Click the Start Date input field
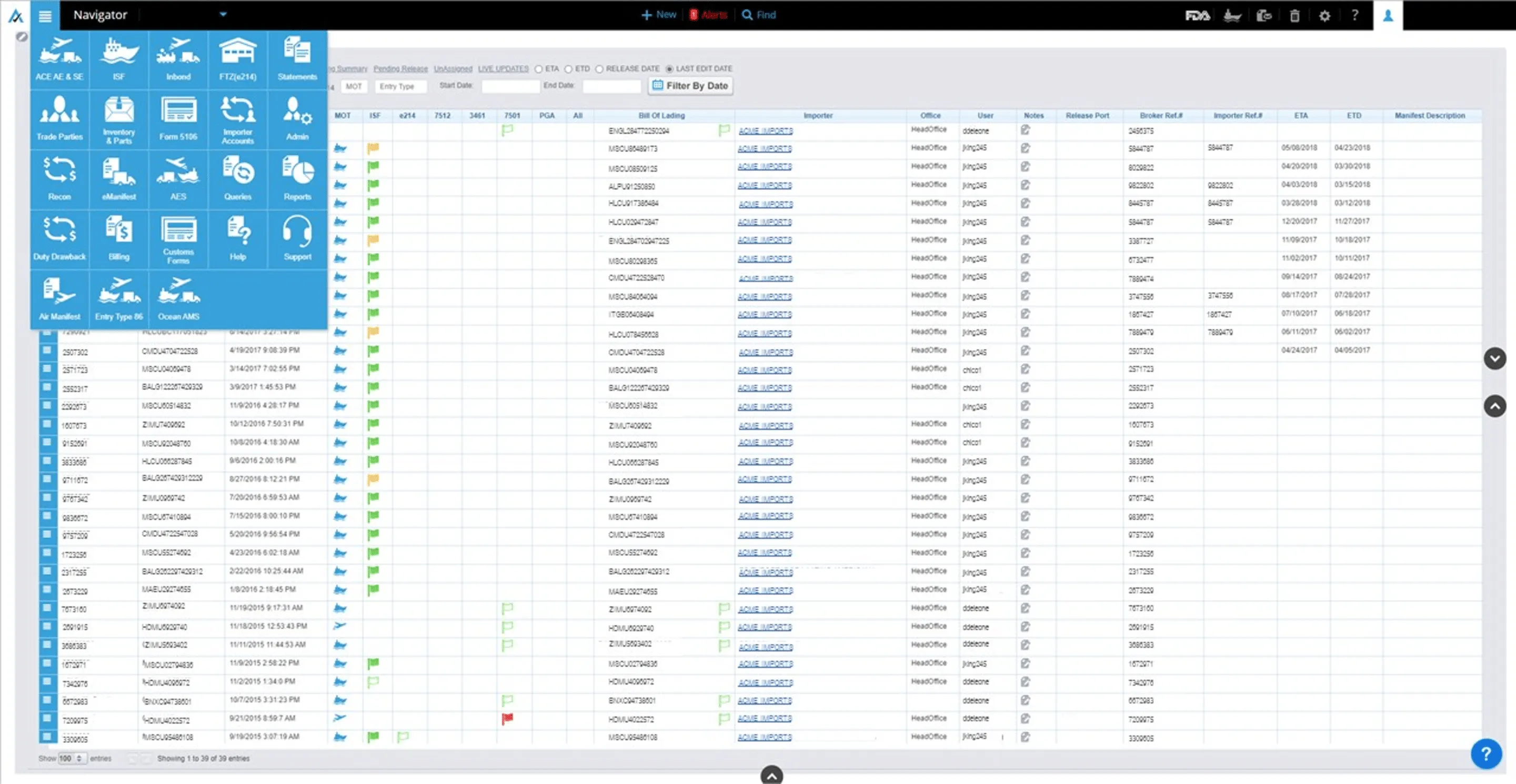Image resolution: width=1516 pixels, height=784 pixels. pos(510,86)
